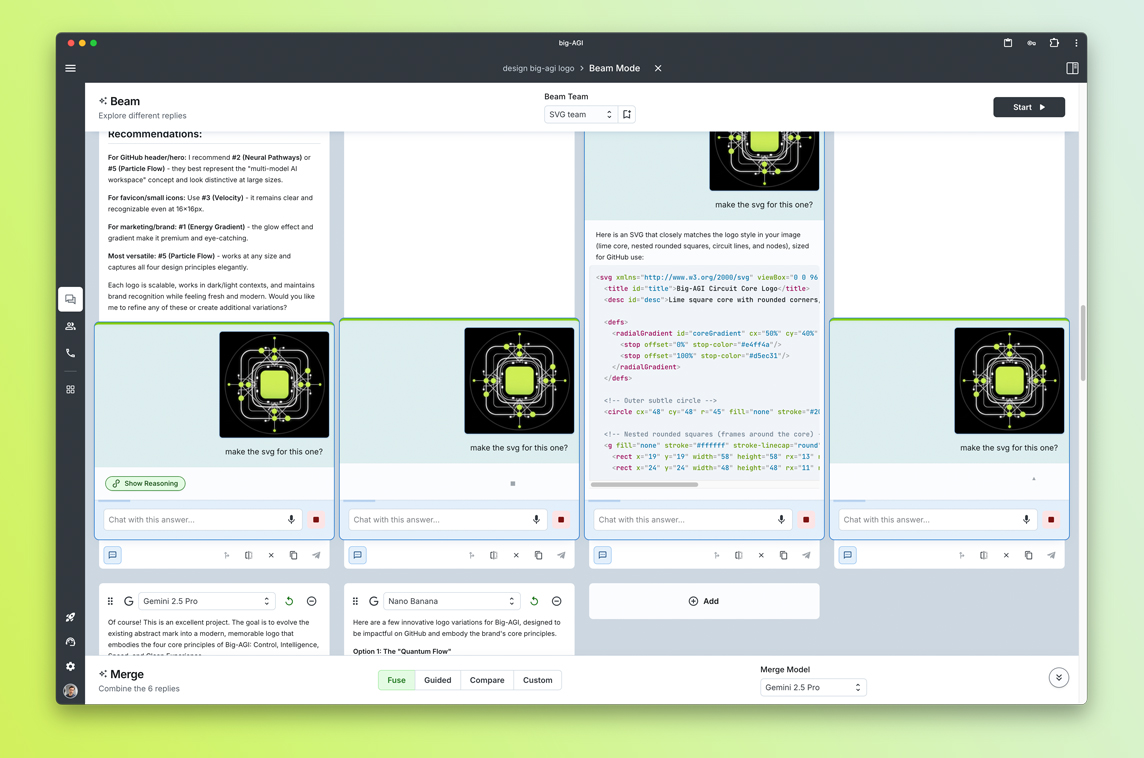Click the support headset icon in sidebar
Viewport: 1144px width, 758px height.
tap(70, 642)
